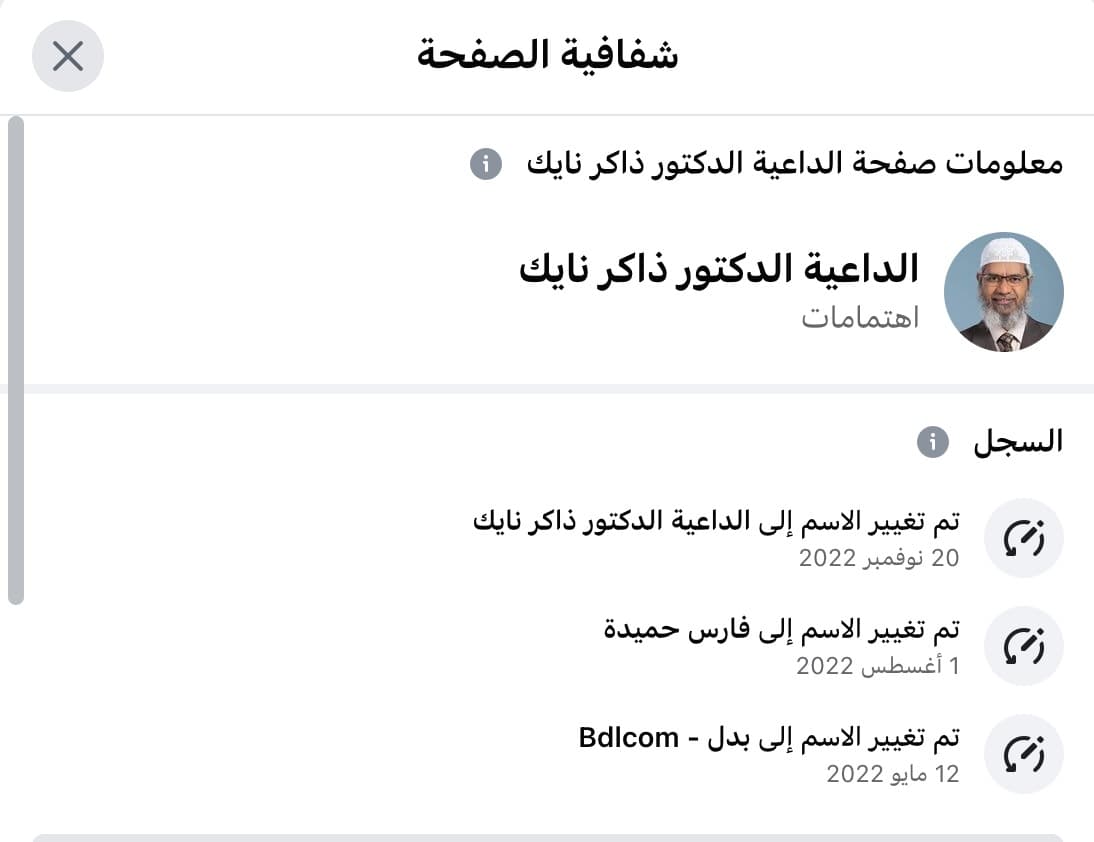Viewport: 1094px width, 842px height.
Task: Click the date 1 أغسطس 2022
Action: coord(877,666)
